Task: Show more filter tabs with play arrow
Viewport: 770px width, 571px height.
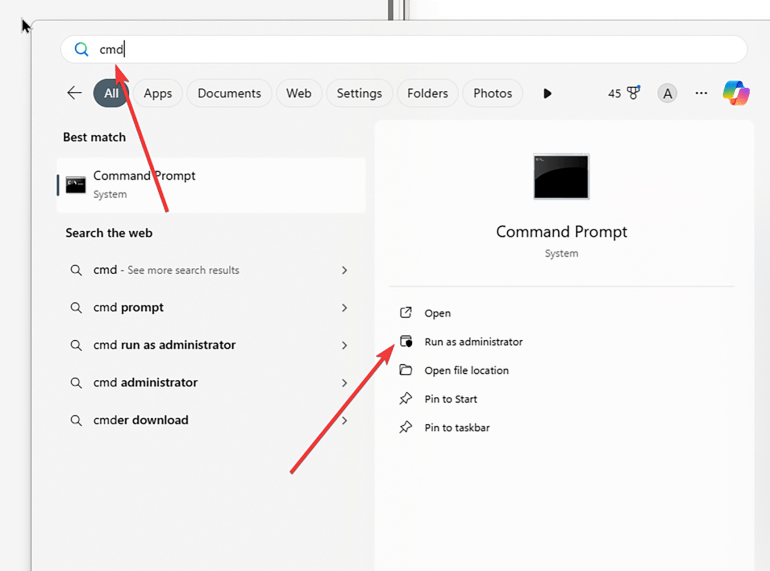Action: (547, 93)
